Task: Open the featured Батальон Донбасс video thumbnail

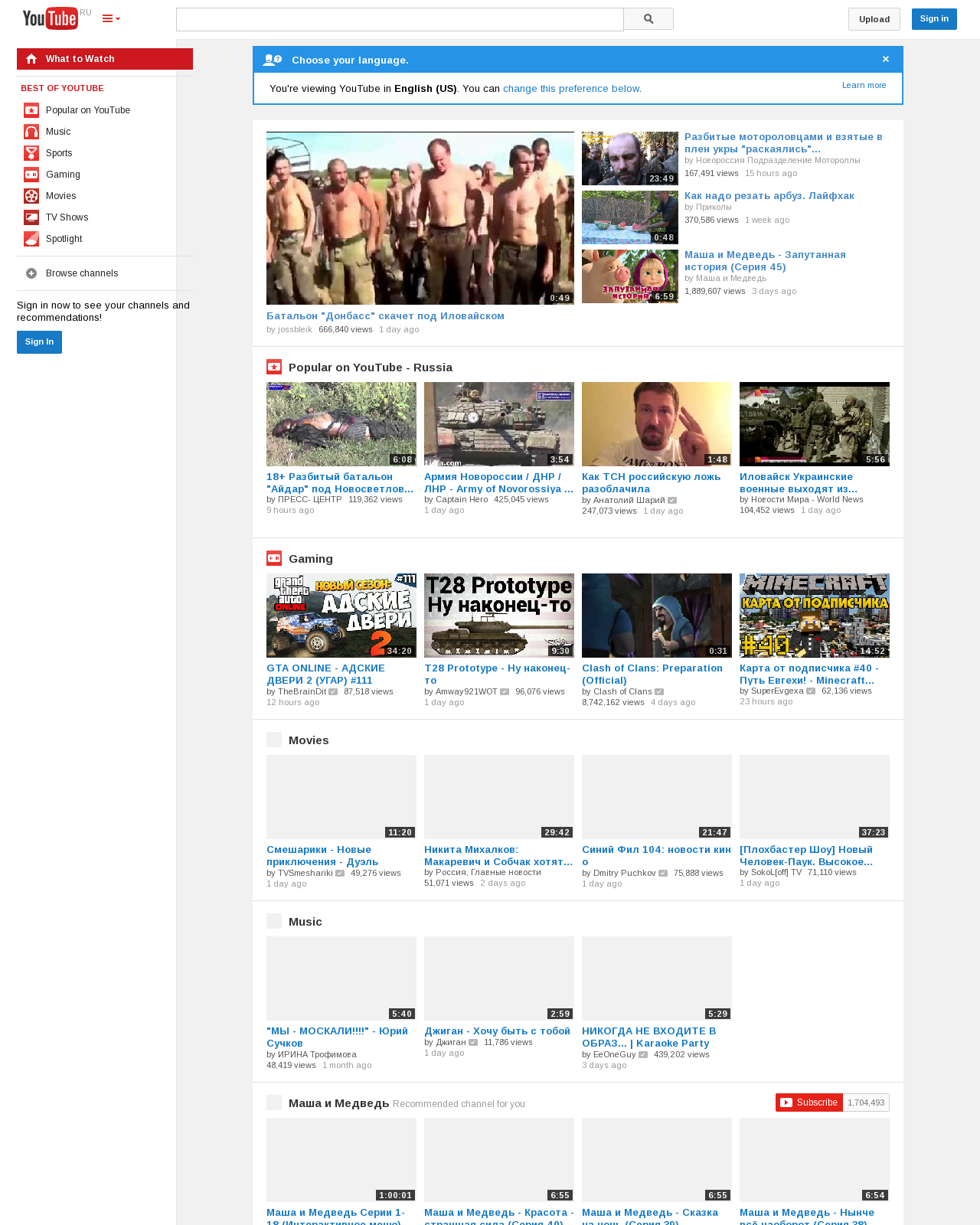Action: 420,218
